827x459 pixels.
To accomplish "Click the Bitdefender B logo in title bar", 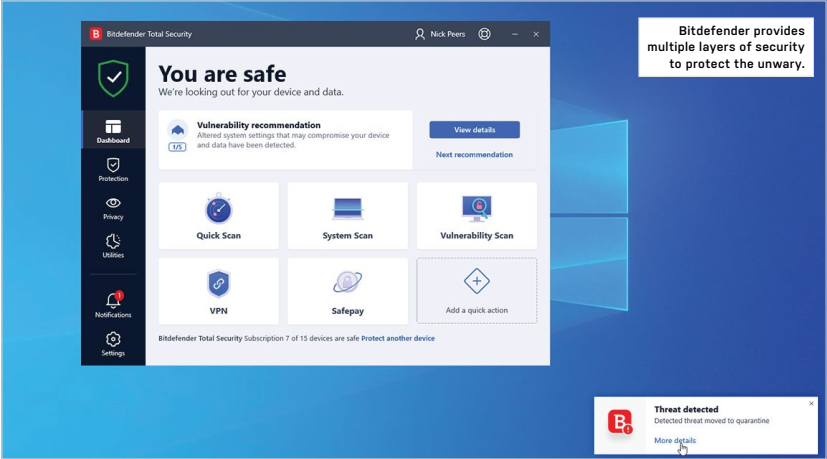I will tap(95, 34).
